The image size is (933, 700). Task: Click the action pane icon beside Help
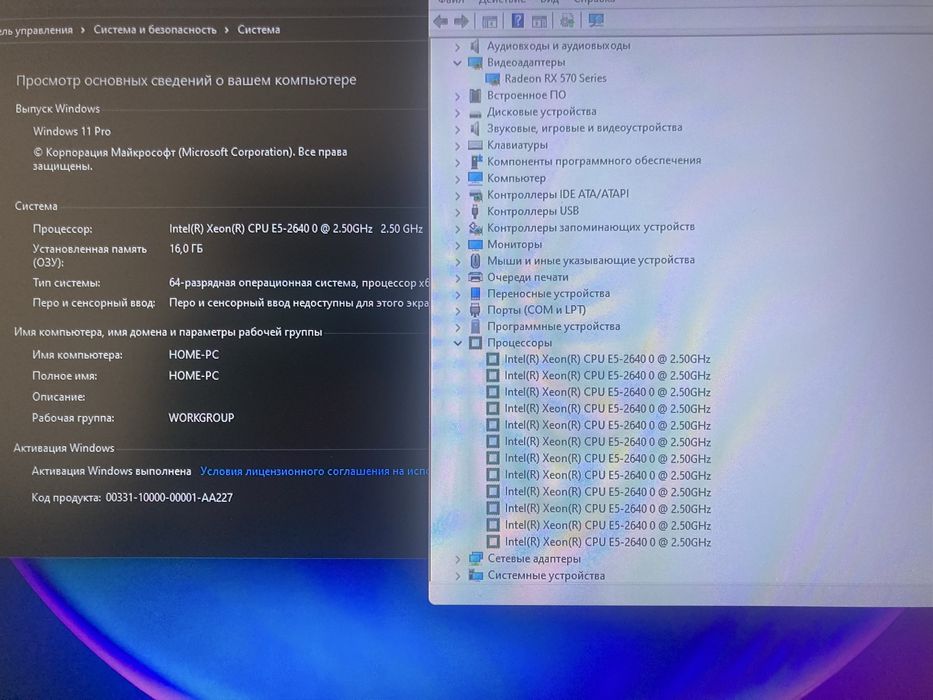(x=539, y=21)
